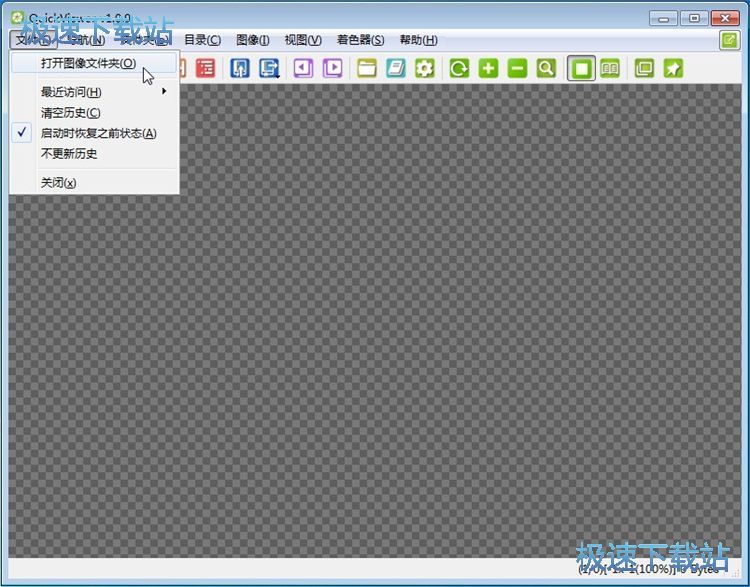
Task: Click green icon at right end of menu bar
Action: point(729,40)
